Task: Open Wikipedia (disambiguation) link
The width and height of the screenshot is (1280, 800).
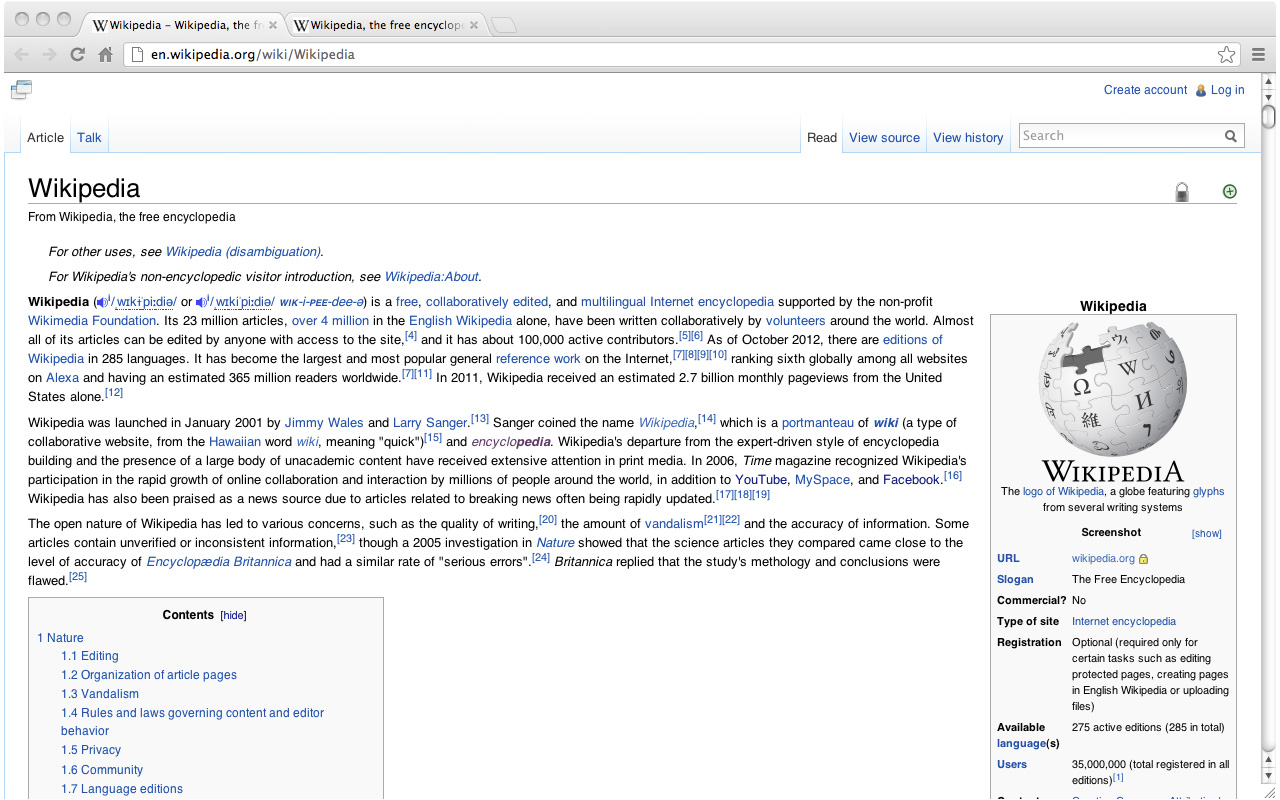Action: point(243,252)
